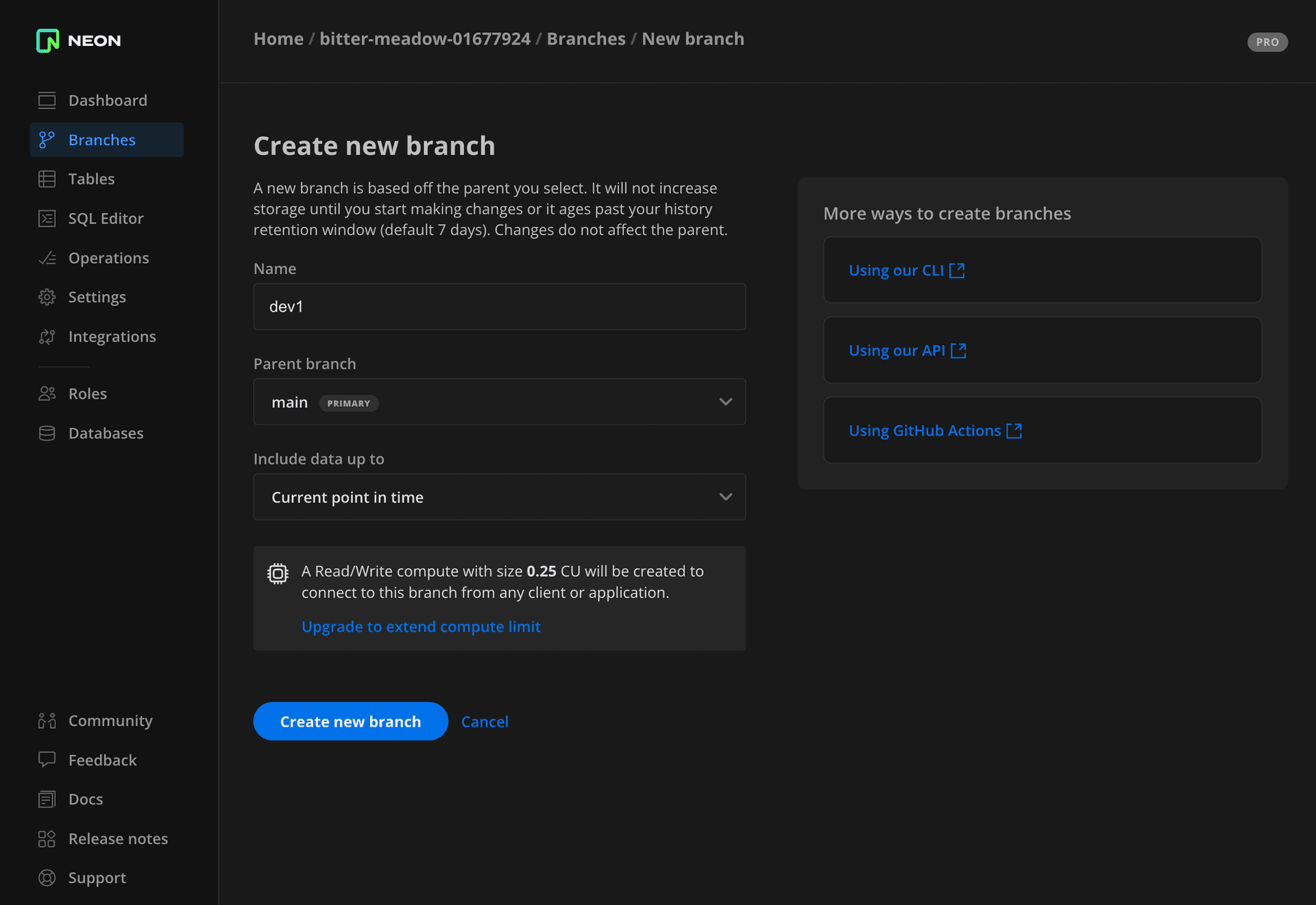
Task: Click the compute size indicator icon
Action: (278, 575)
